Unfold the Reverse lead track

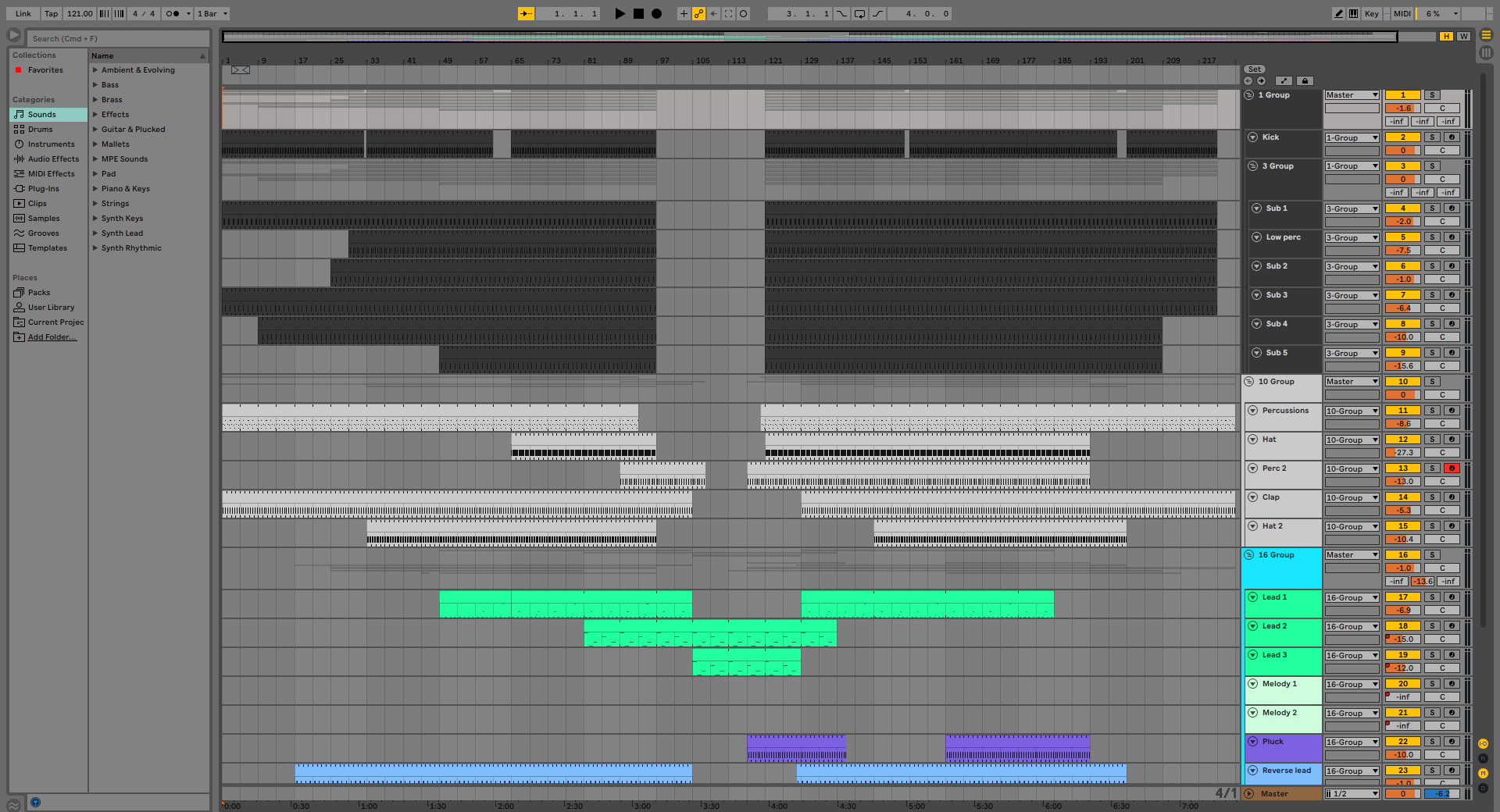(x=1252, y=771)
